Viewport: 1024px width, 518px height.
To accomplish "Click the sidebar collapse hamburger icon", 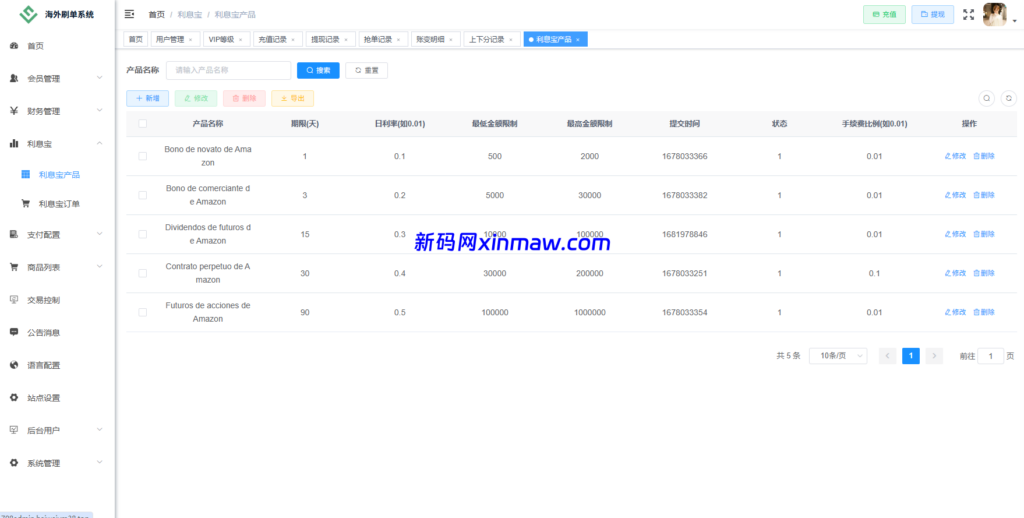I will pos(129,14).
